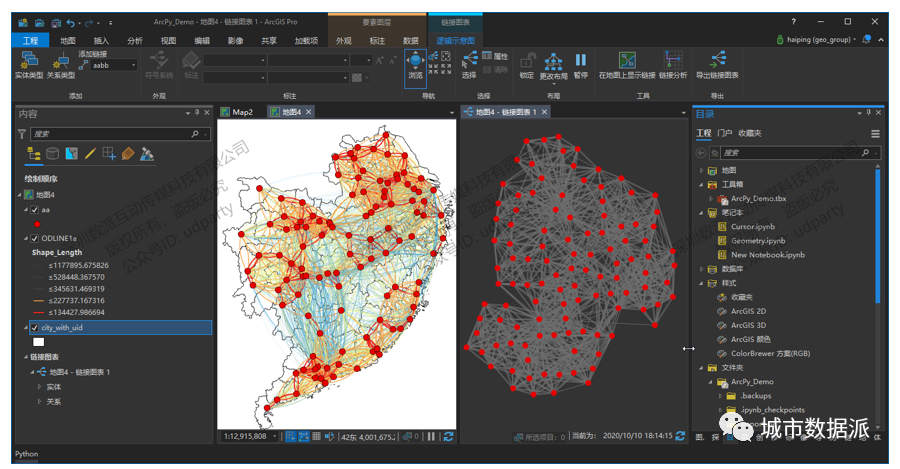The height and width of the screenshot is (469, 900).
Task: Open the 目录 pane hamburger menu
Action: coord(875,134)
